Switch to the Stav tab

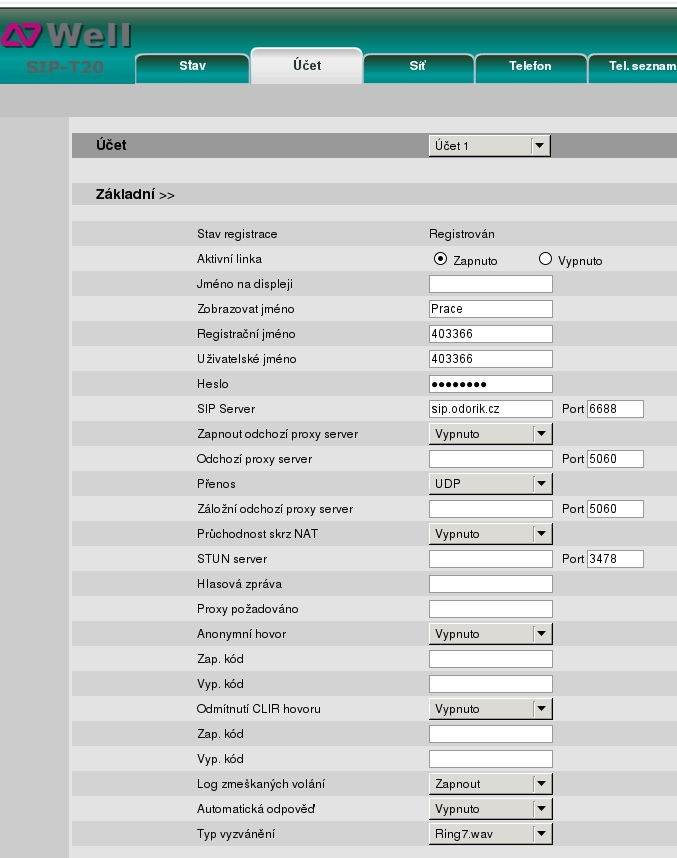(192, 66)
